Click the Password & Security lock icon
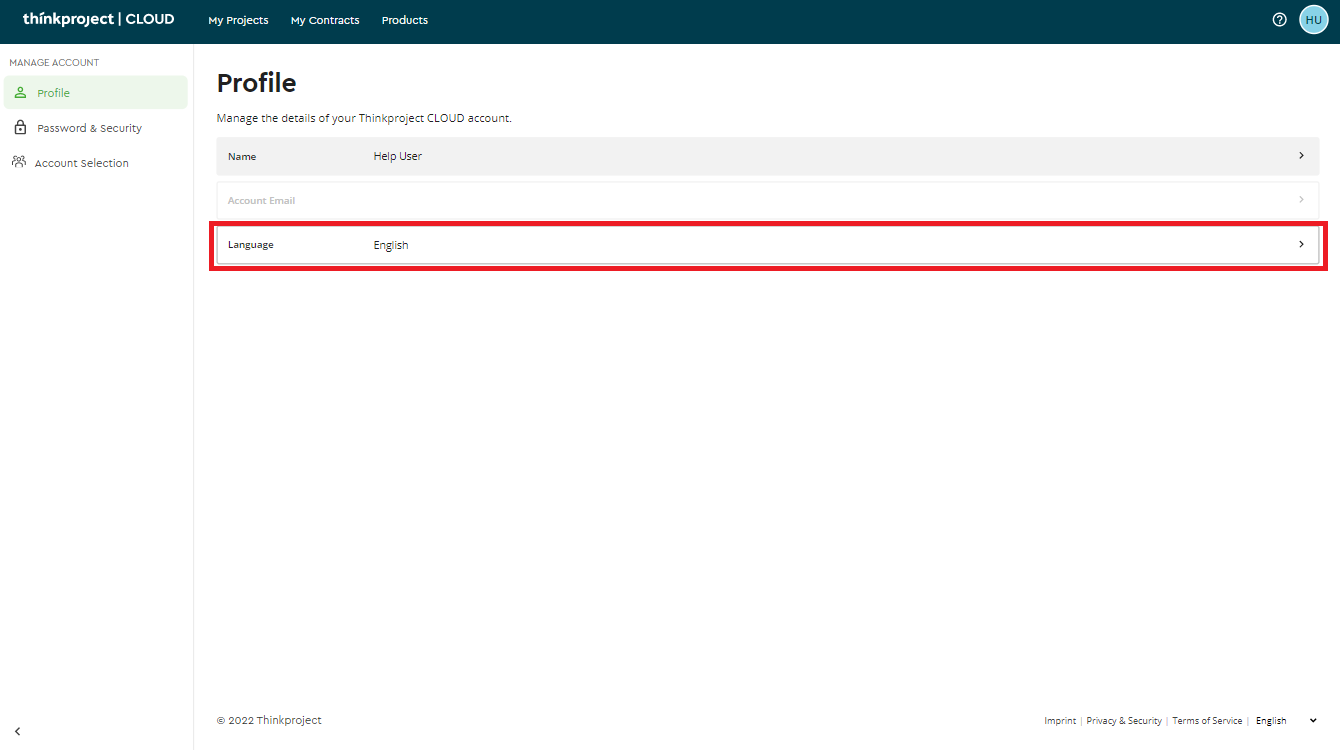This screenshot has height=750, width=1340. (20, 128)
